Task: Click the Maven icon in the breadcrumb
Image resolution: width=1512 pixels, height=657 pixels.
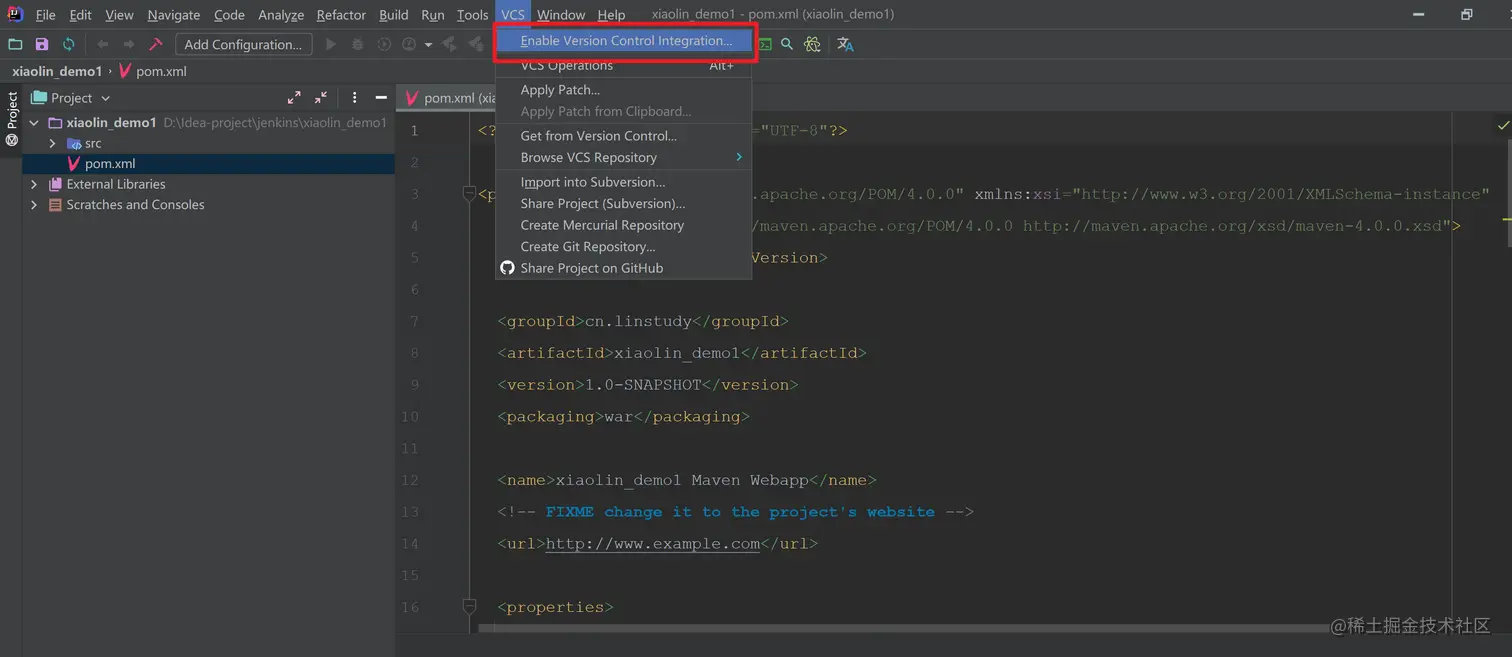Action: 125,71
